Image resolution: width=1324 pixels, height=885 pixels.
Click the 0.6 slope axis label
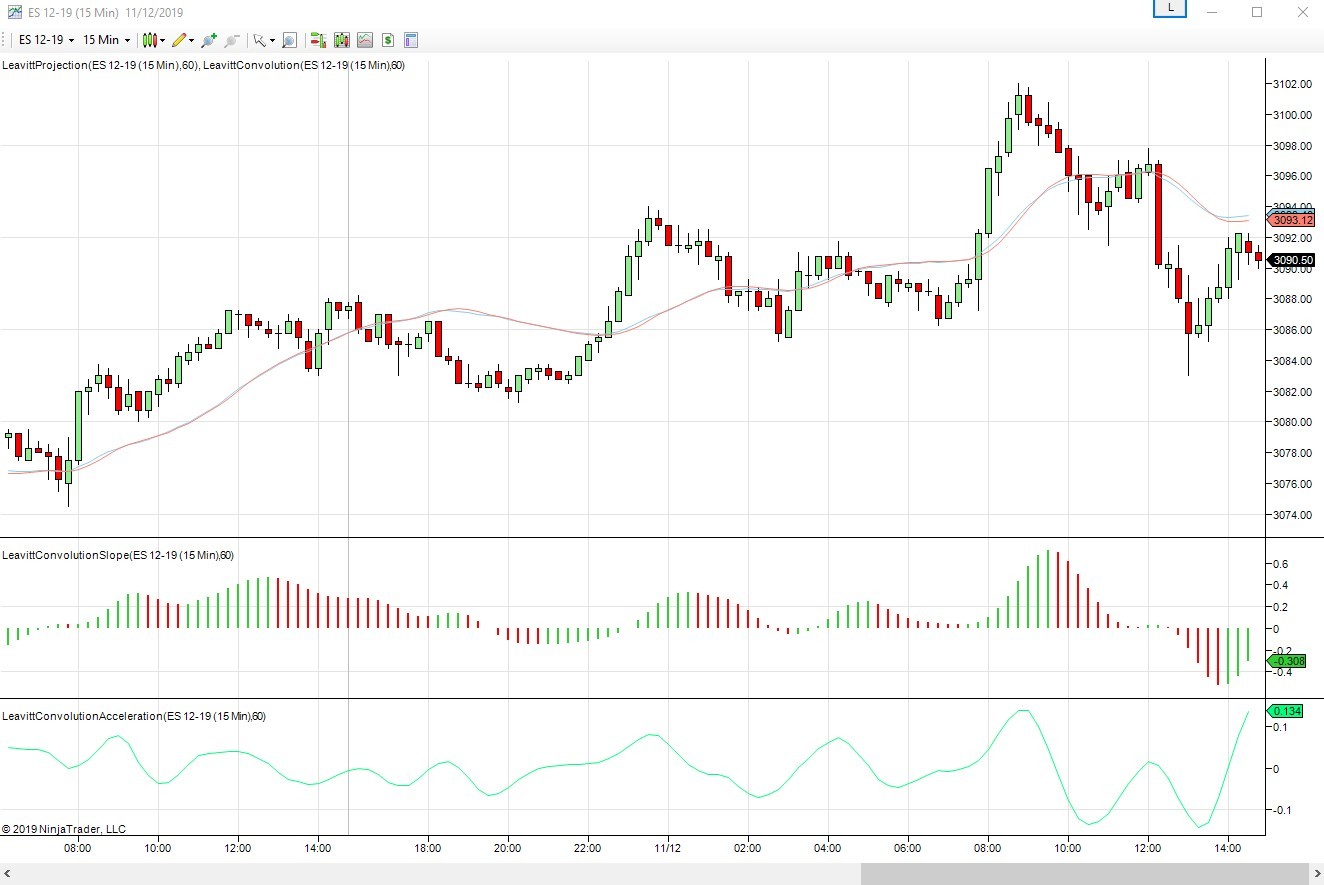pyautogui.click(x=1280, y=564)
